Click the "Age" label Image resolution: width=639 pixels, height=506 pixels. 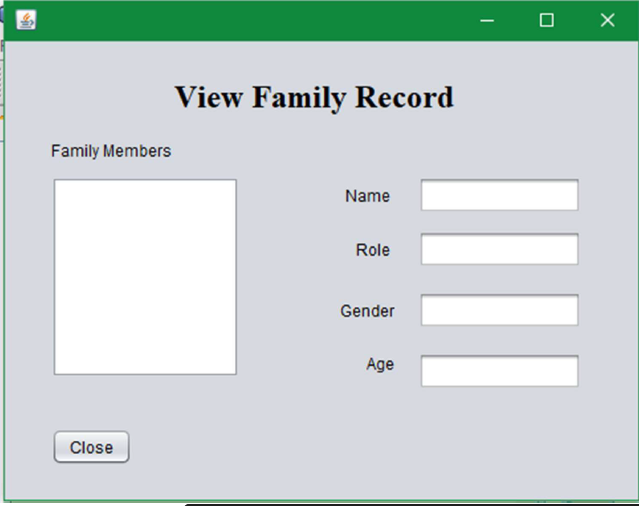coord(380,364)
